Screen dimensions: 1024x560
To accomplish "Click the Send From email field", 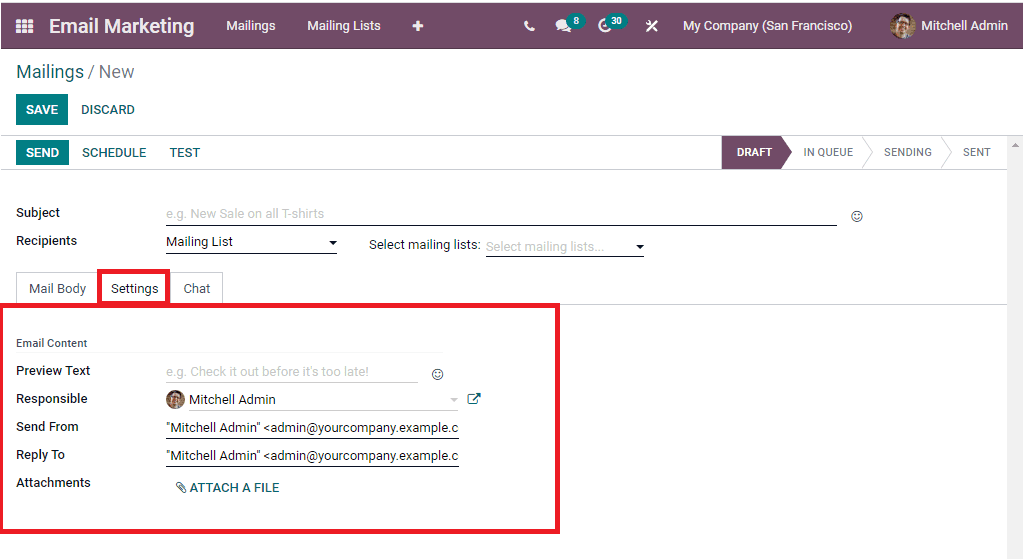I will (312, 428).
